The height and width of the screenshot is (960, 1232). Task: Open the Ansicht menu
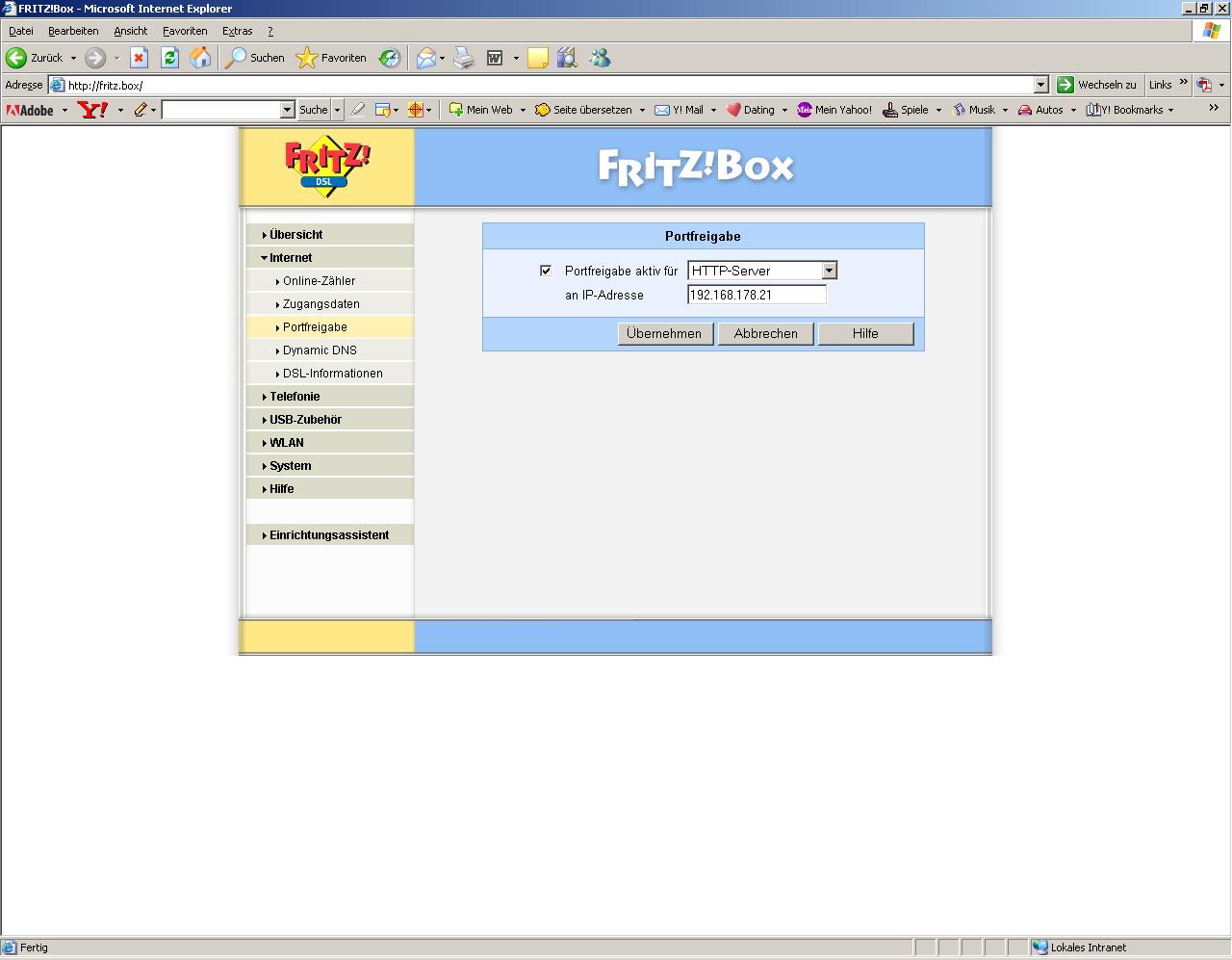(x=130, y=31)
